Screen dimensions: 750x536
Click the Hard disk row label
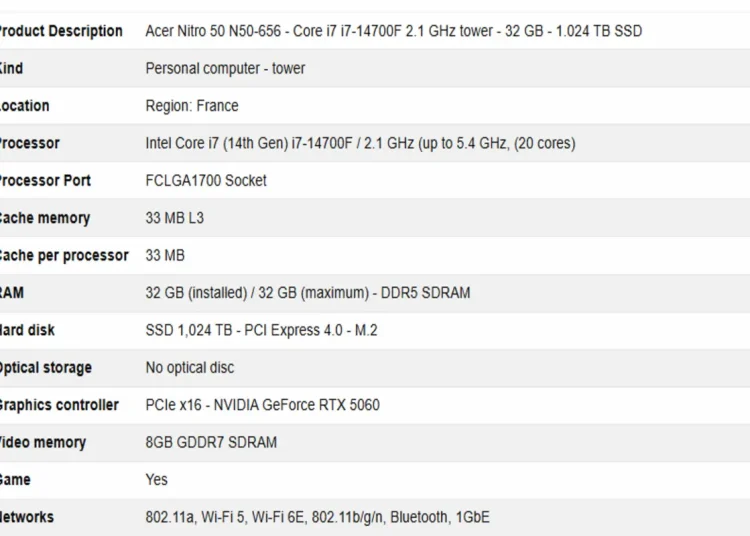point(27,330)
